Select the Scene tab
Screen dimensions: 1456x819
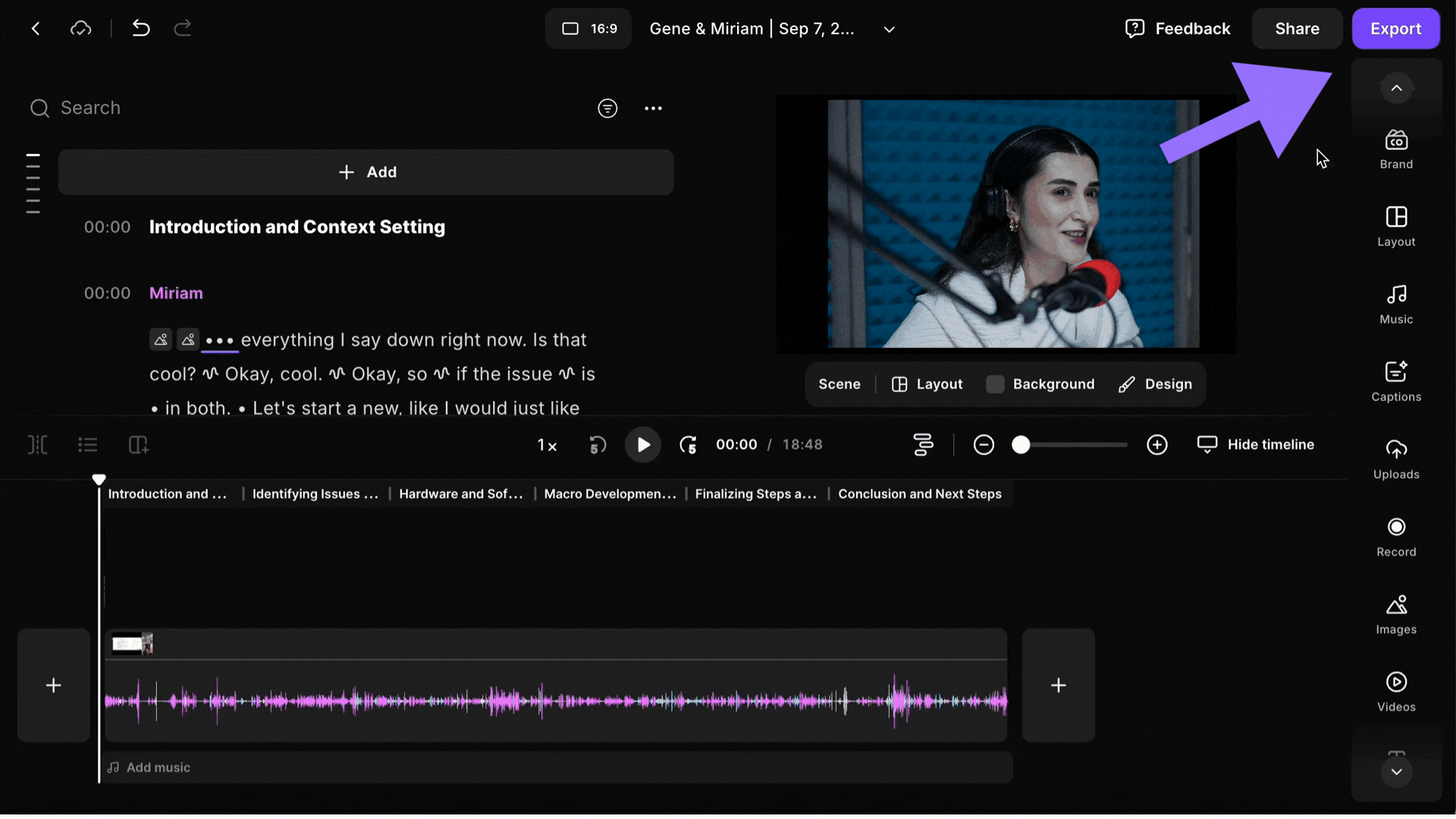(839, 384)
